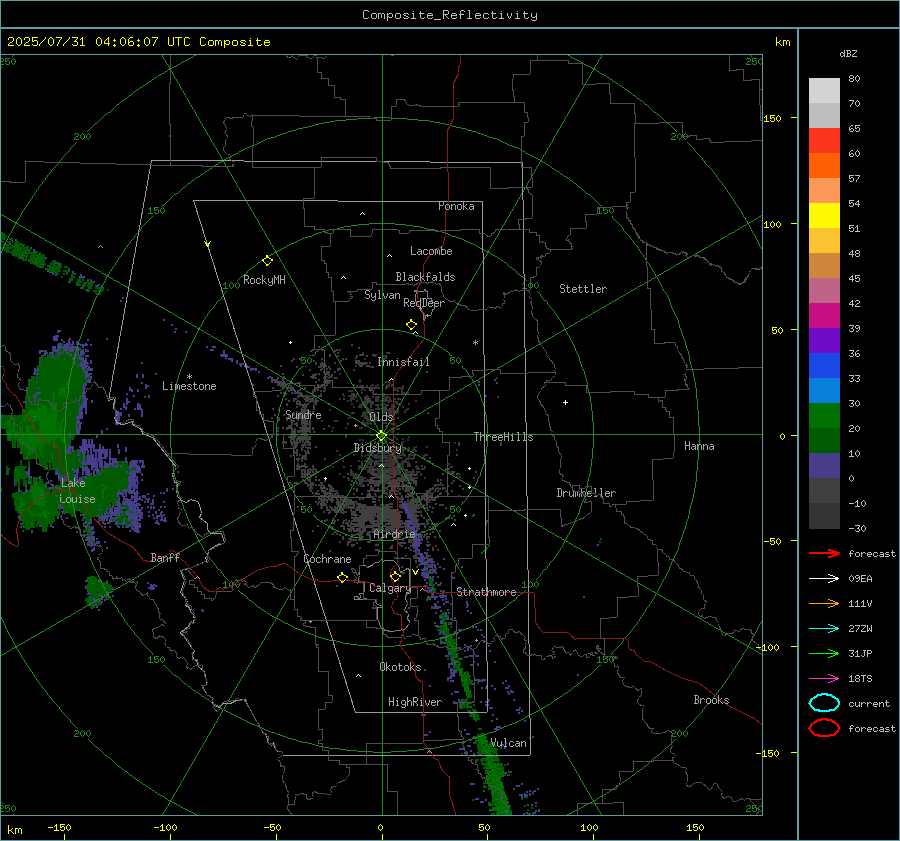900x841 pixels.
Task: Click the Drumheller city label
Action: (586, 493)
